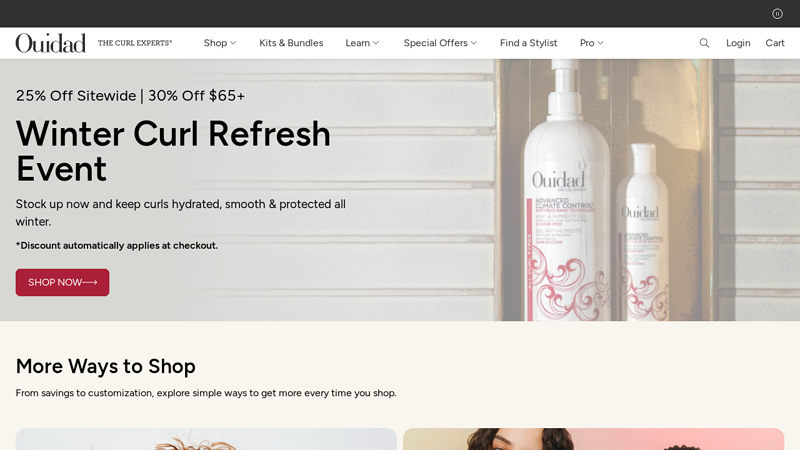Screen dimensions: 800x450
Task: Click the arrow in Shop Now button
Action: (90, 282)
